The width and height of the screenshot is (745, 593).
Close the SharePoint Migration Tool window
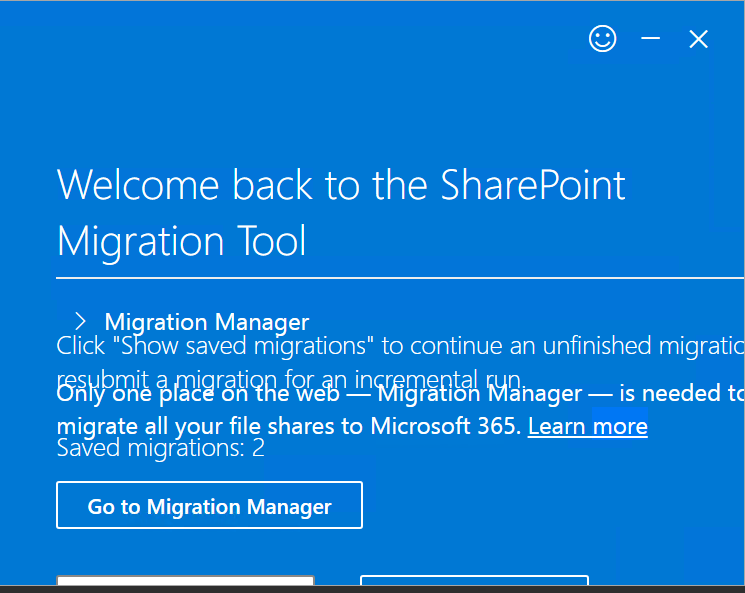[x=698, y=39]
